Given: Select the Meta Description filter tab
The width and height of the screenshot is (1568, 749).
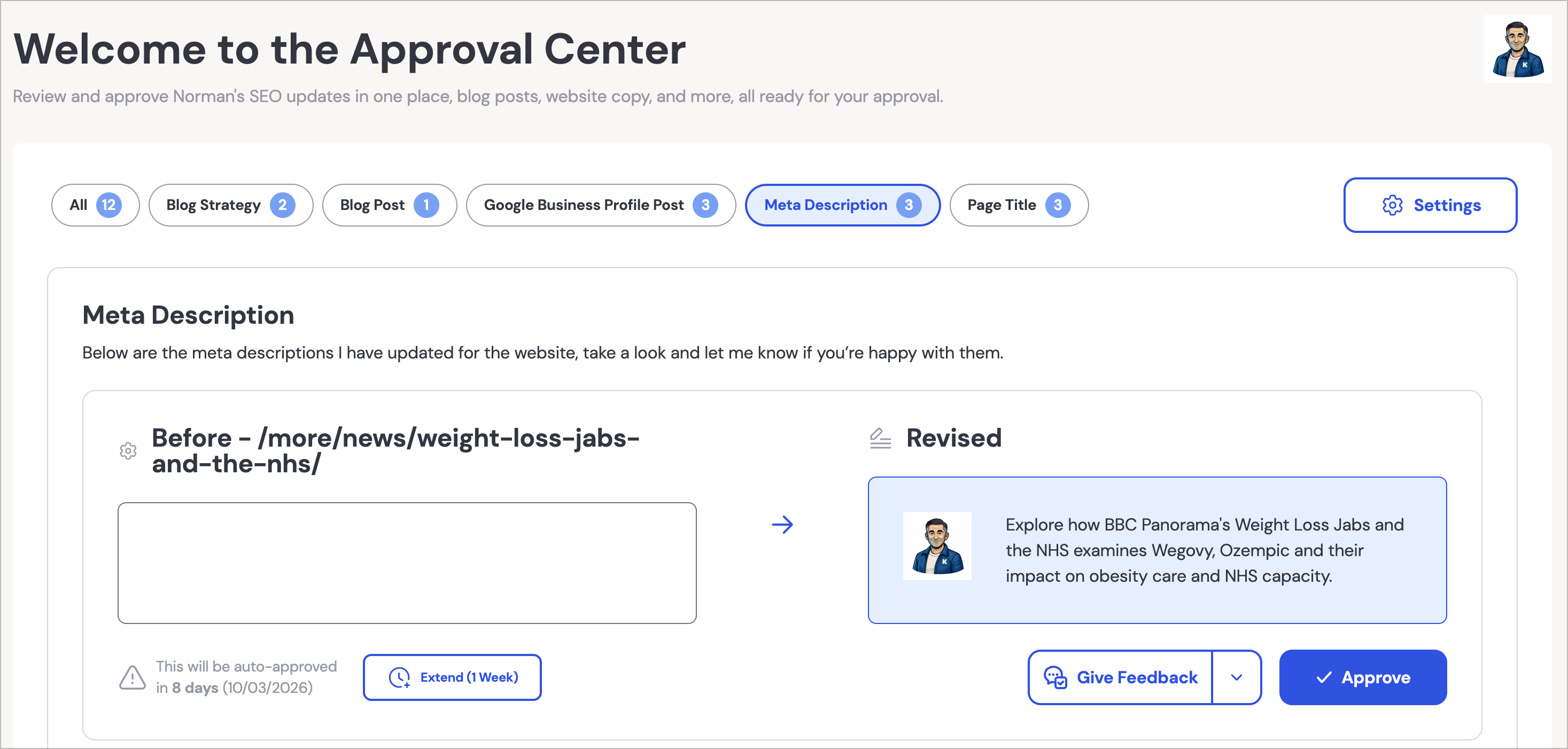Looking at the screenshot, I should (842, 205).
